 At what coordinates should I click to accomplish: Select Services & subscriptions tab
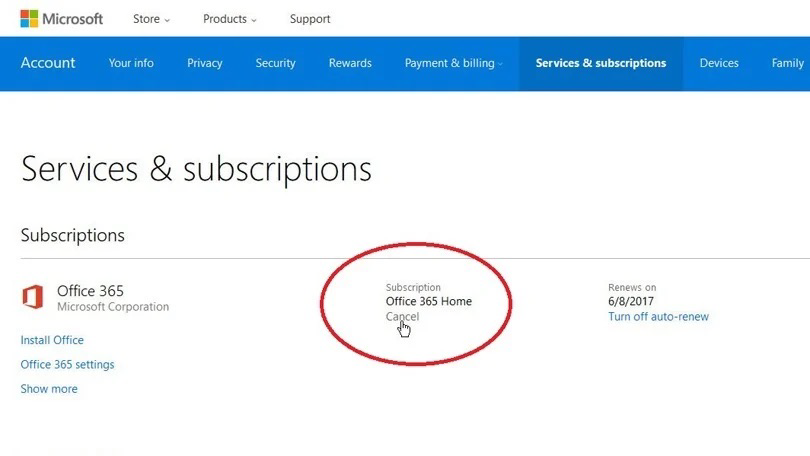click(x=600, y=63)
